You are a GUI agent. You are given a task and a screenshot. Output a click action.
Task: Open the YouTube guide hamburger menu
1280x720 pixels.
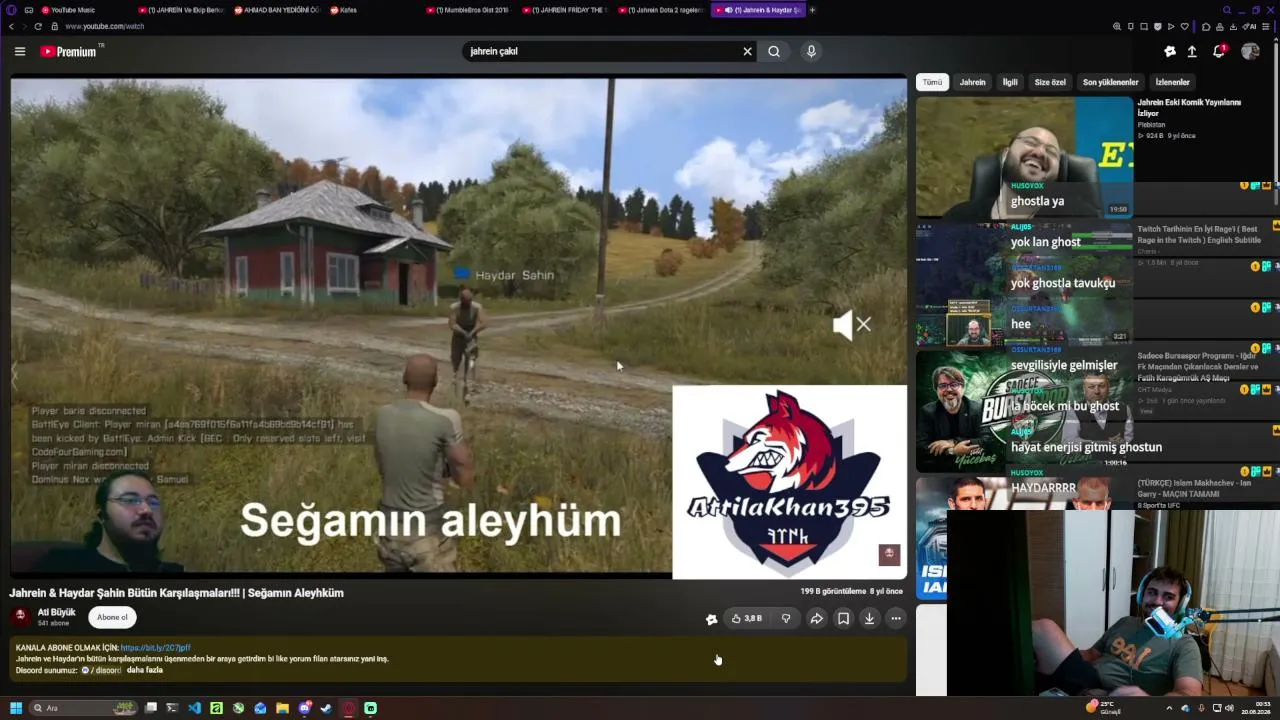pos(20,51)
